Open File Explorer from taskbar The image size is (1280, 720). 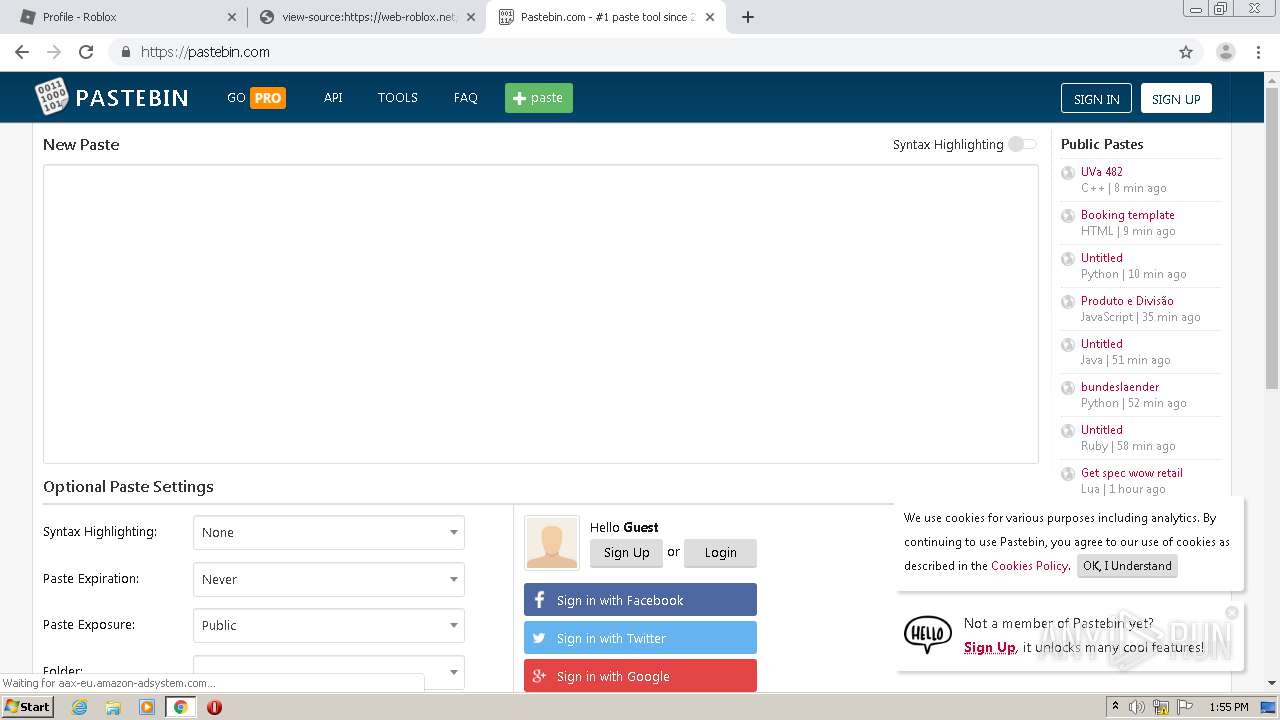point(113,707)
